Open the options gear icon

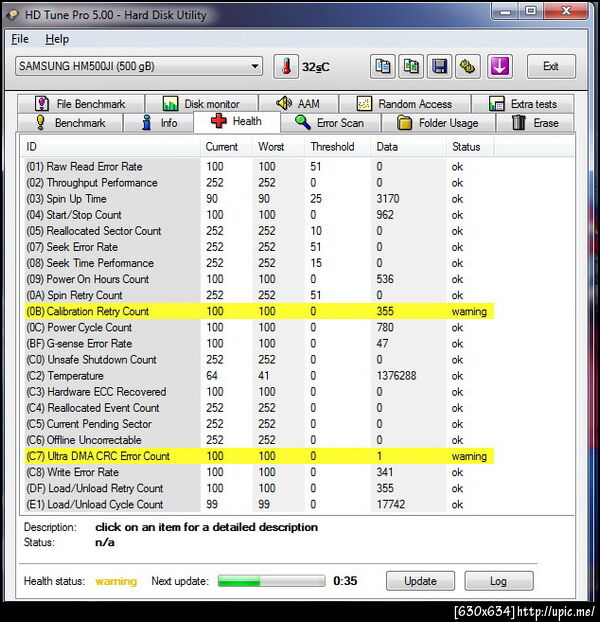click(x=468, y=67)
